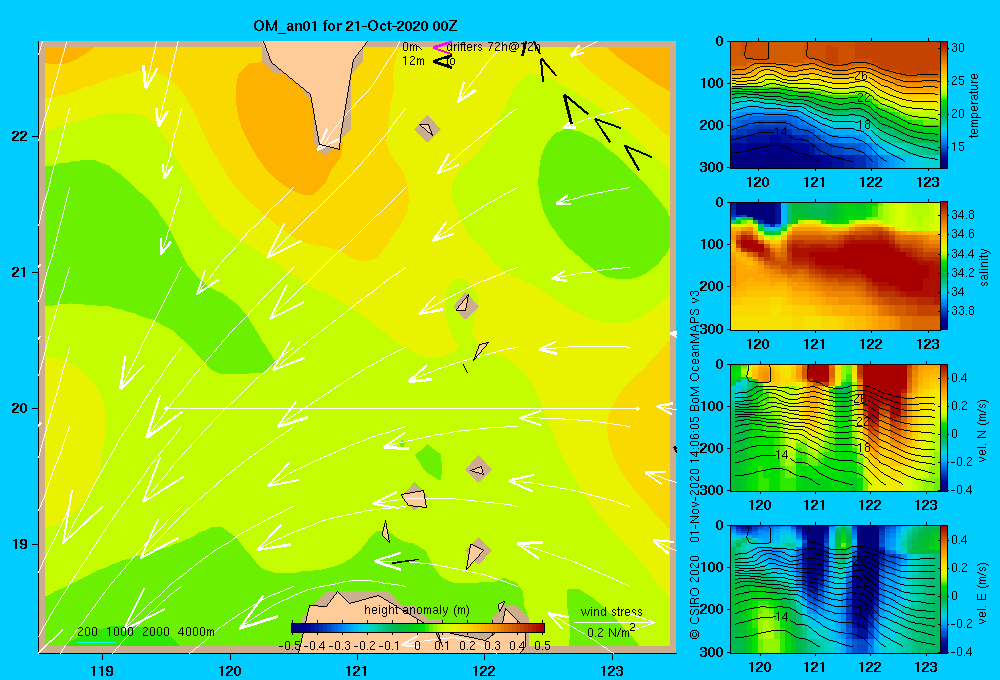Click the "height anomaly (m)" colorbar label
The width and height of the screenshot is (1000, 680).
click(x=416, y=610)
